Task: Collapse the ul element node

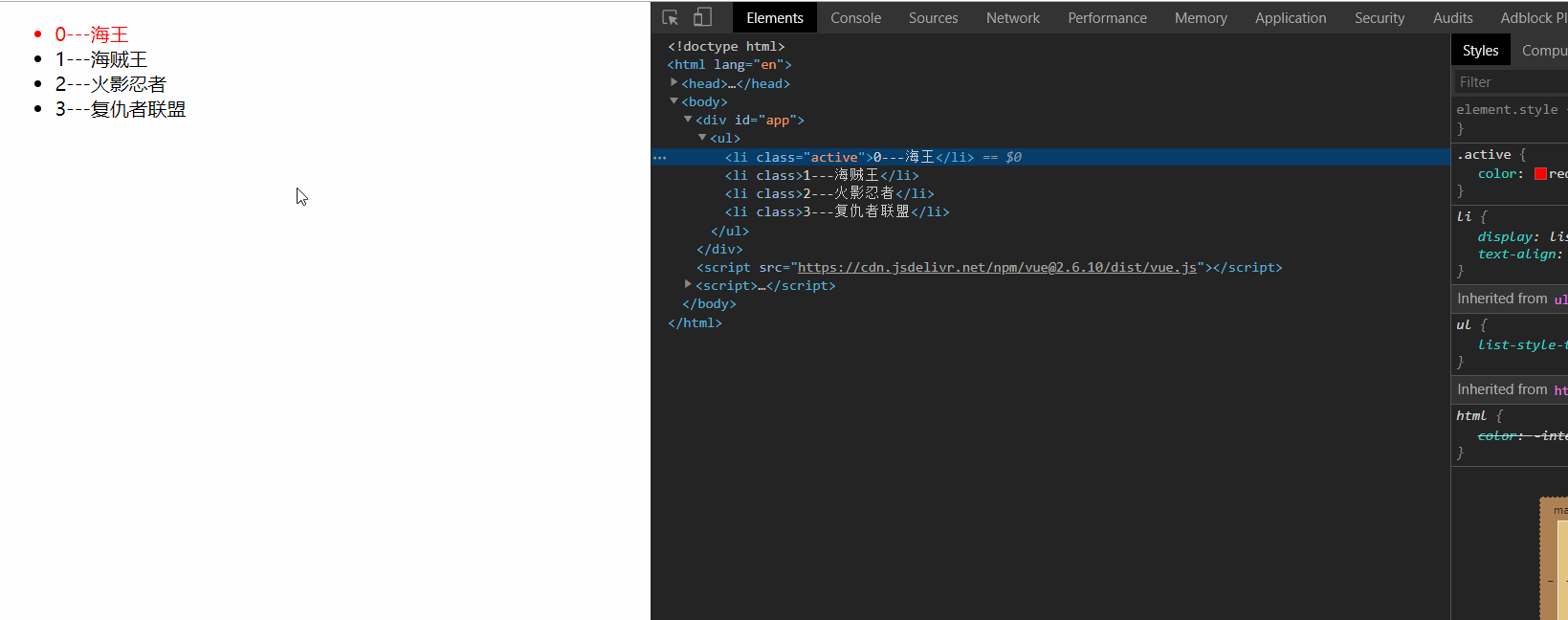Action: tap(702, 137)
